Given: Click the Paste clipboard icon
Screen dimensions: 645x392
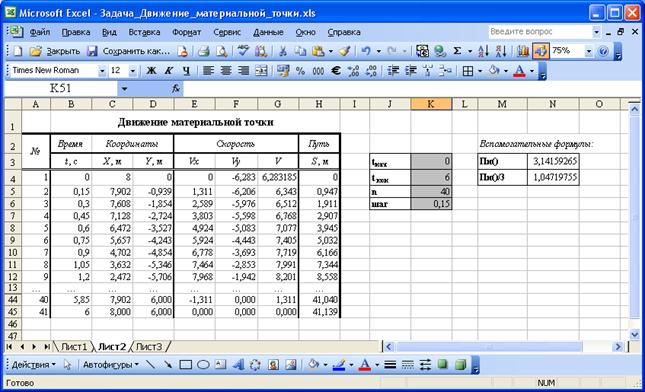Looking at the screenshot, I should pyautogui.click(x=318, y=51).
